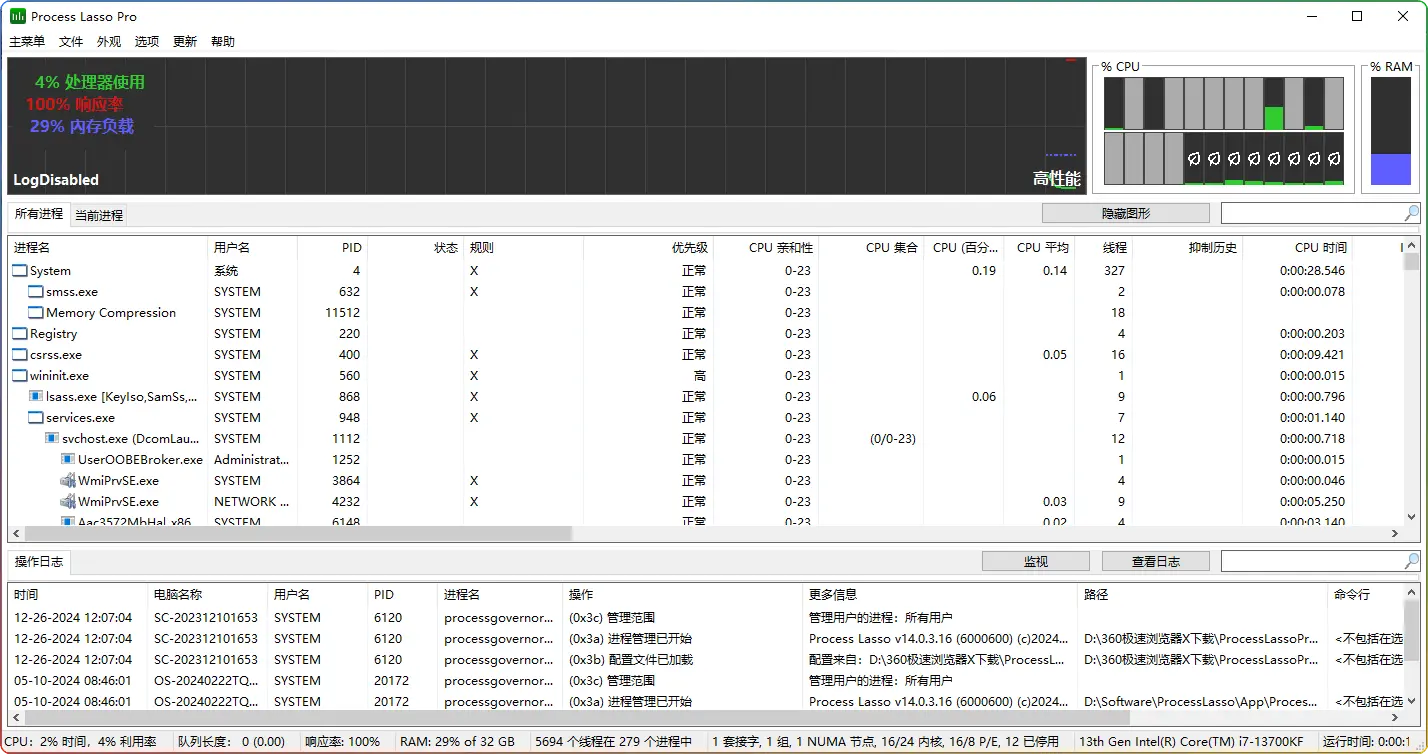Viewport: 1428px width, 754px height.
Task: Click the 29% 内存负载 text
Action: click(82, 126)
